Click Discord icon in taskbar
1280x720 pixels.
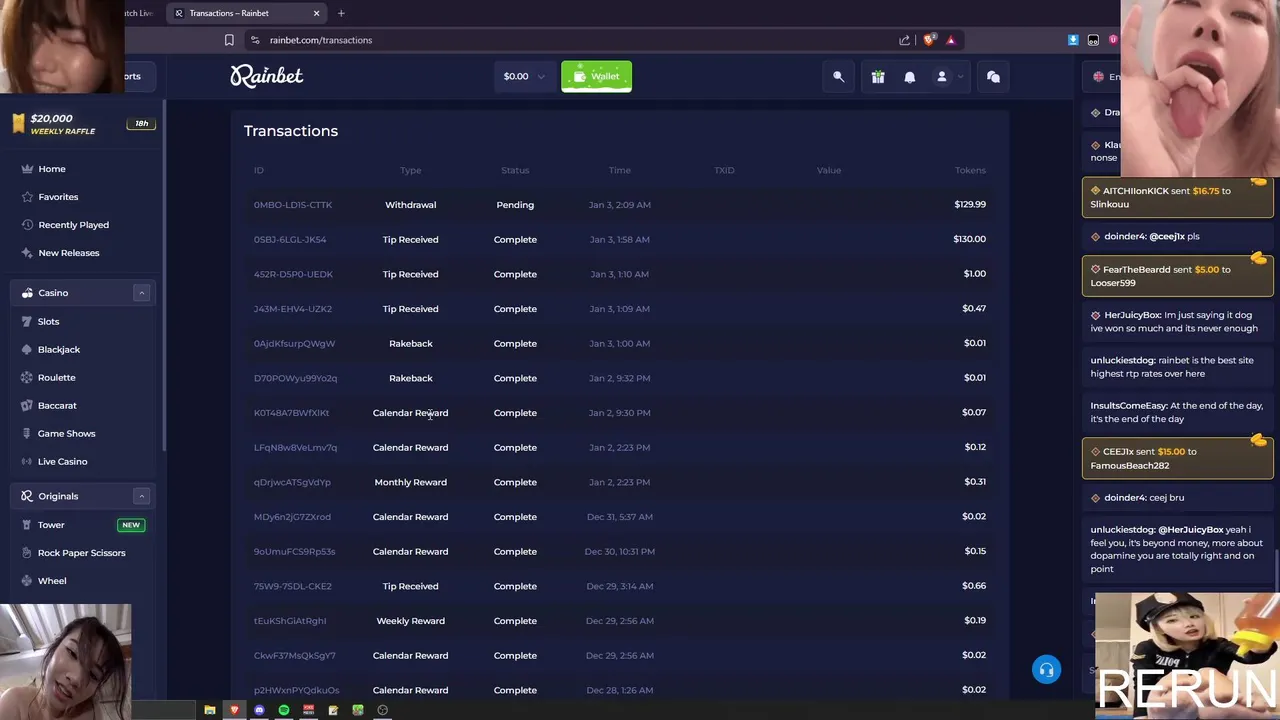pyautogui.click(x=259, y=710)
